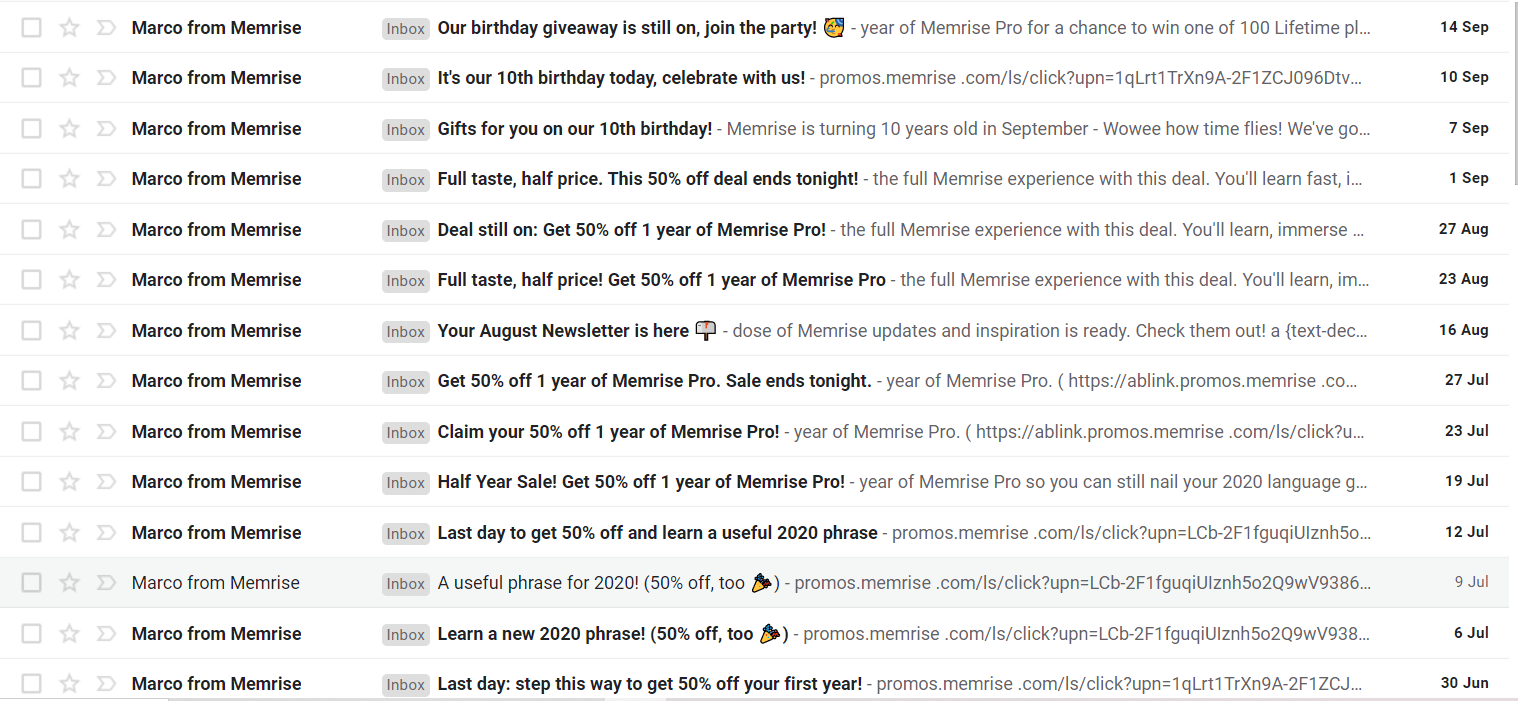
Task: Star the August Newsletter email
Action: [69, 331]
